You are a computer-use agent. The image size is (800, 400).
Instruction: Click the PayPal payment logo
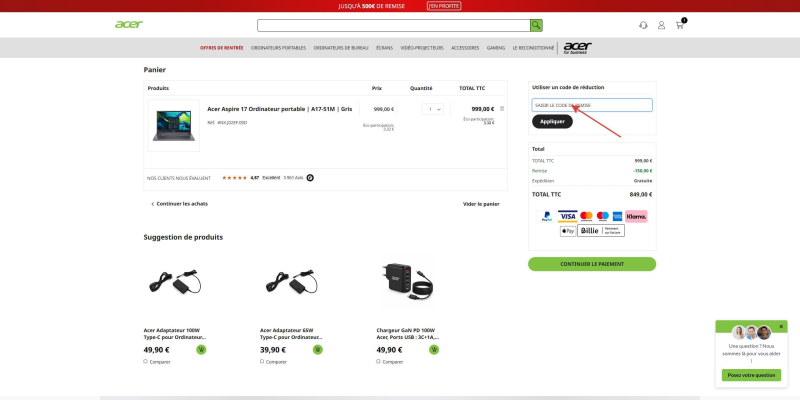[x=546, y=216]
